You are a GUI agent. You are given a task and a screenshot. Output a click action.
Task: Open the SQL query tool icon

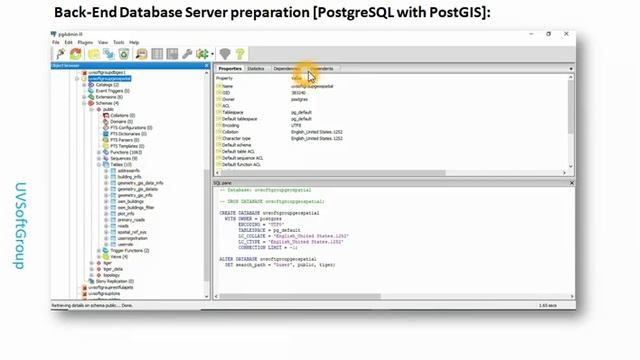tap(142, 54)
